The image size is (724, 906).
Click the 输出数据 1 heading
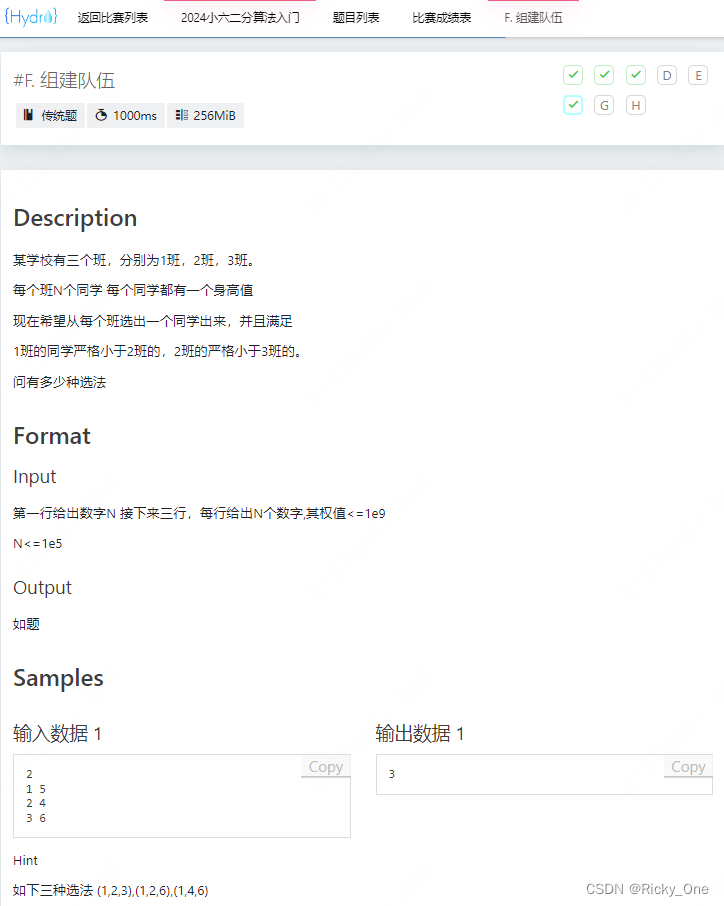pos(419,733)
